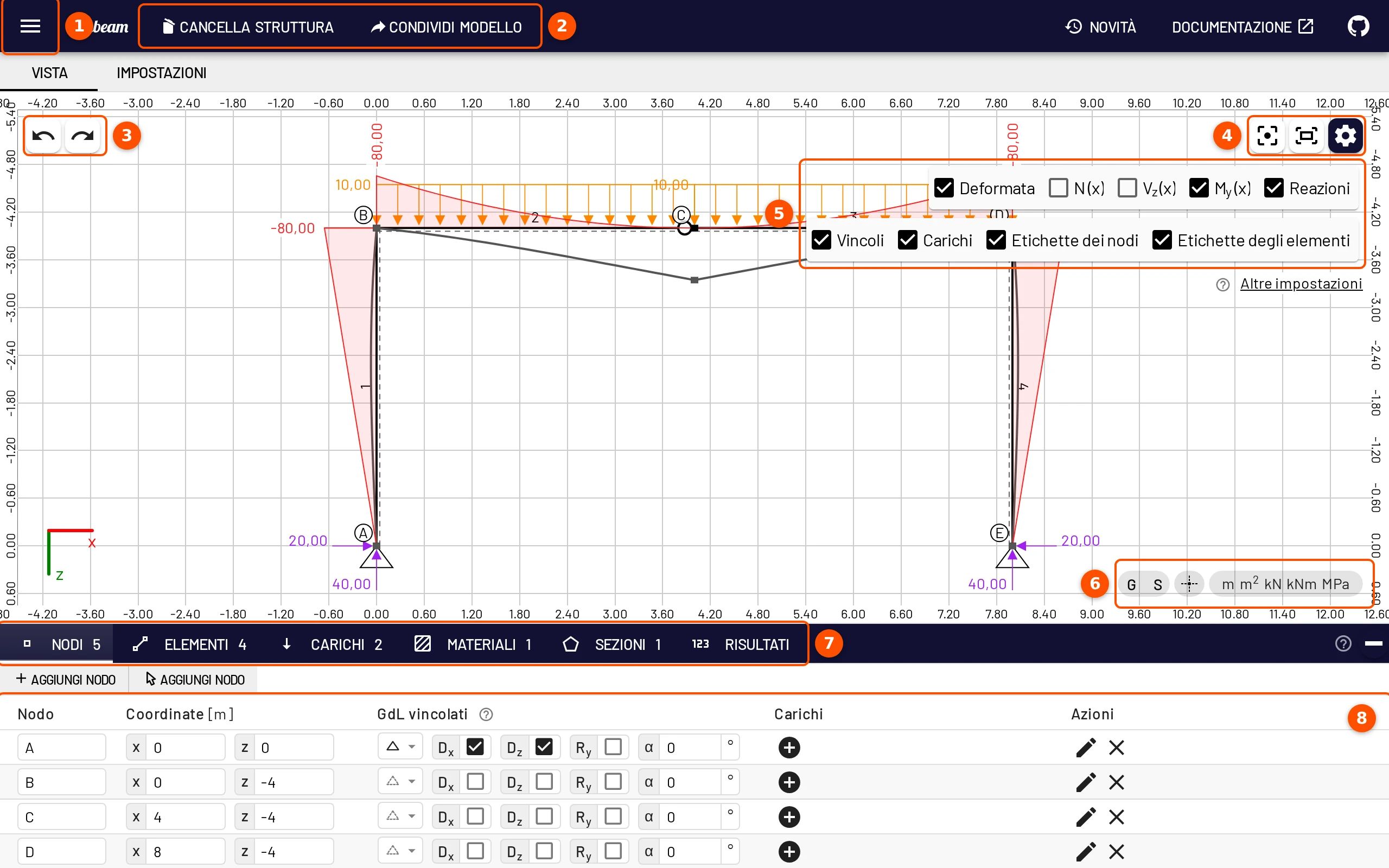The image size is (1389, 868).
Task: Click the redo arrow button
Action: pos(82,136)
